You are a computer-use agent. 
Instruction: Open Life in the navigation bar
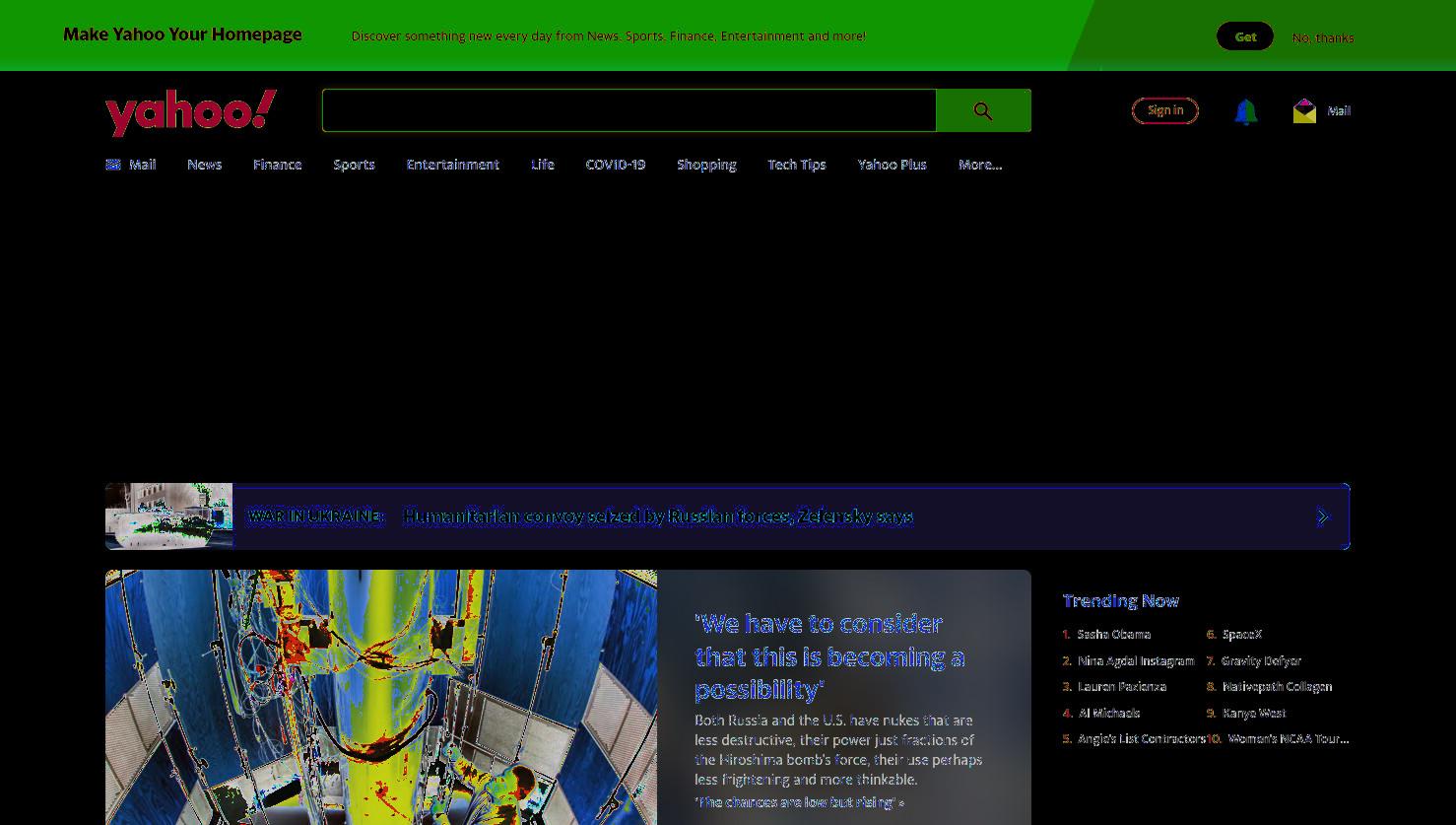543,165
